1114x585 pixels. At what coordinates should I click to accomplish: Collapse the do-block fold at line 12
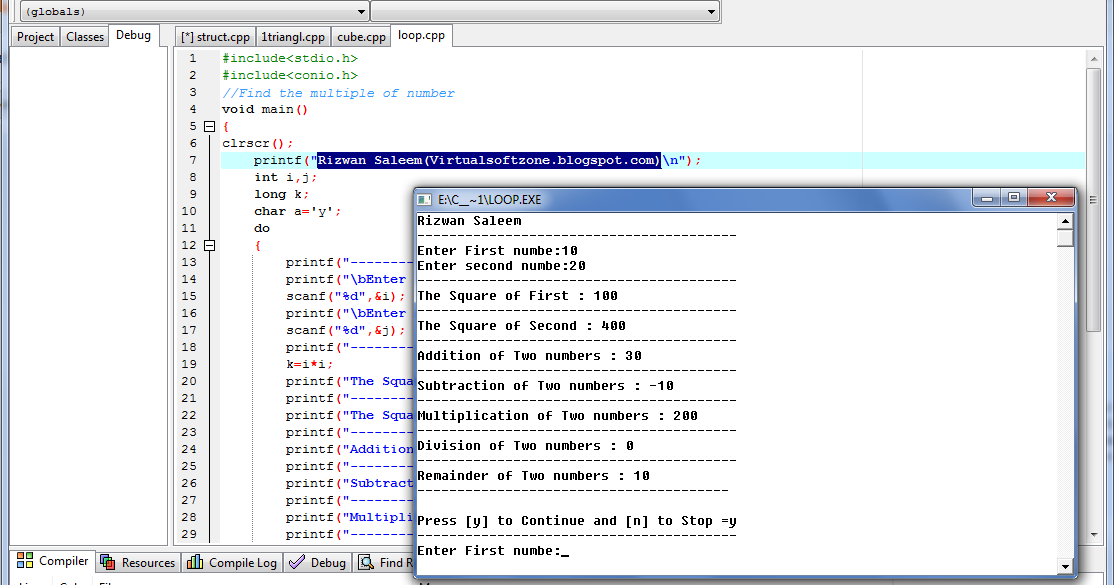point(210,245)
